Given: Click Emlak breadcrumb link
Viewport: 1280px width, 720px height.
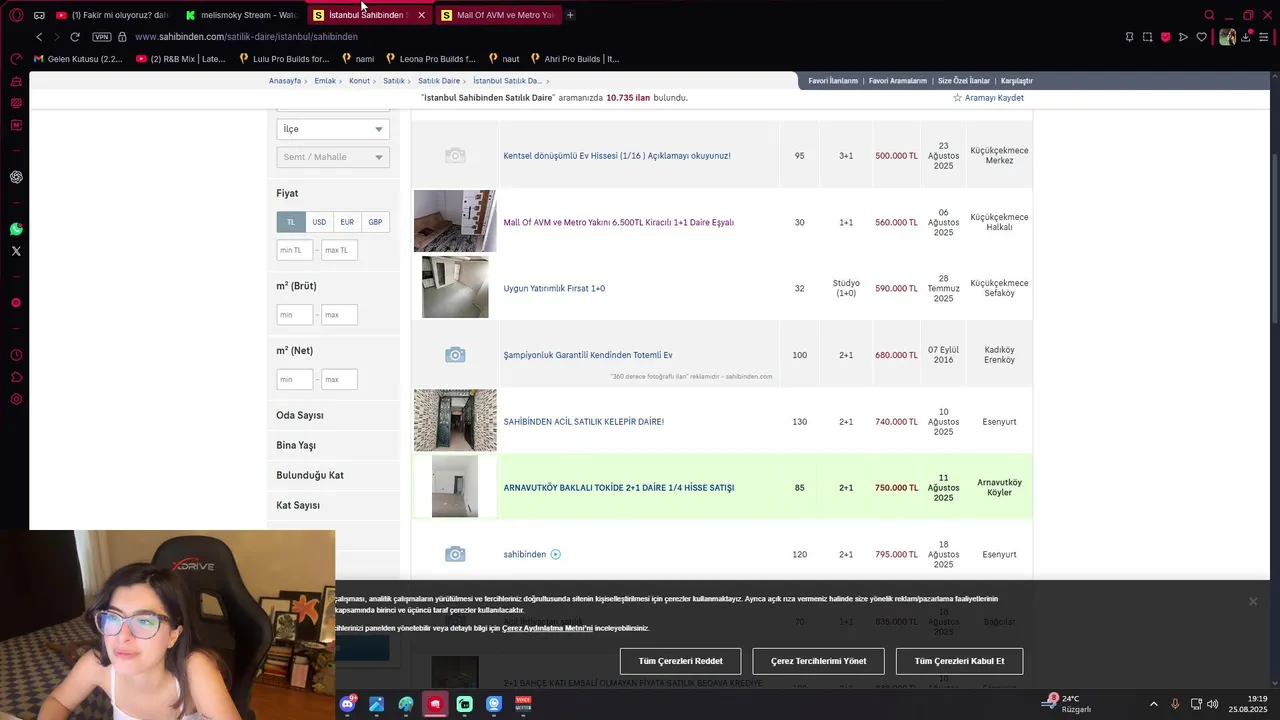Looking at the screenshot, I should click(325, 81).
